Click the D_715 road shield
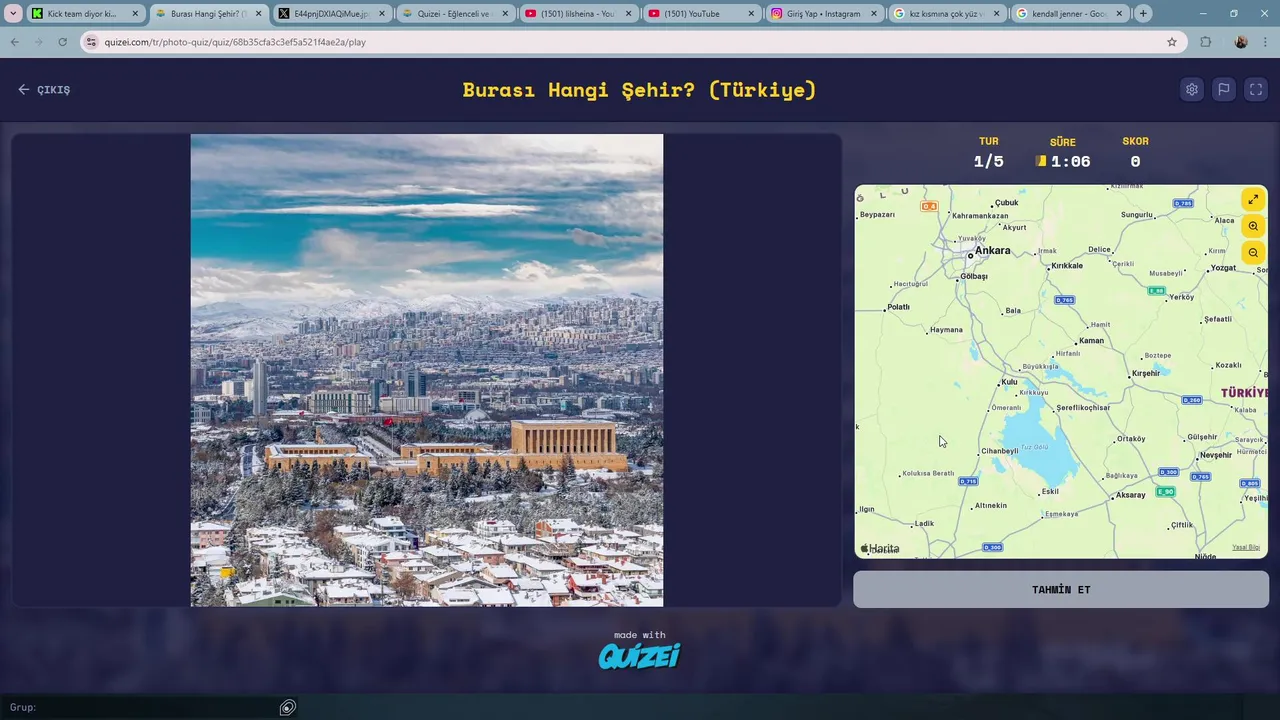1280x720 pixels. point(968,482)
